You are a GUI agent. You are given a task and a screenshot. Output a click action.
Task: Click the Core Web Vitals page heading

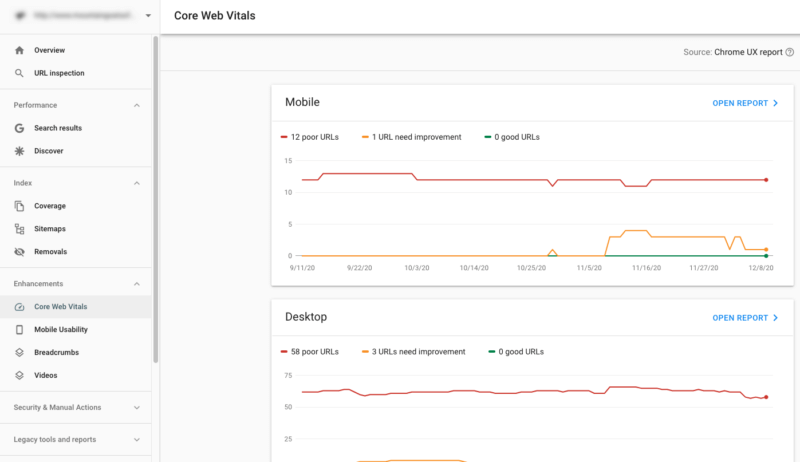coord(215,16)
